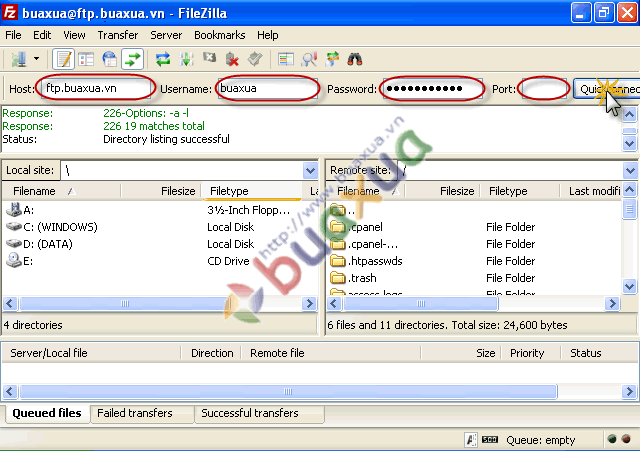Screen dimensions: 640x451
Task: Sort queue by Priority column
Action: 531,353
